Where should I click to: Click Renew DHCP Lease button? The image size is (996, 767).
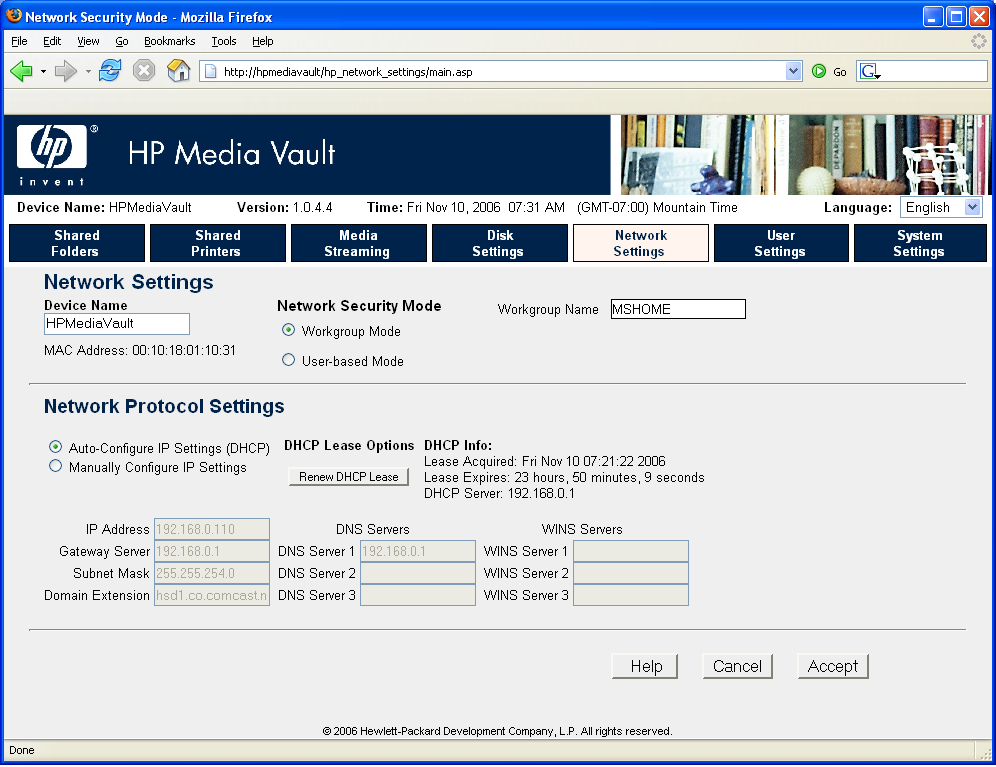click(x=349, y=477)
